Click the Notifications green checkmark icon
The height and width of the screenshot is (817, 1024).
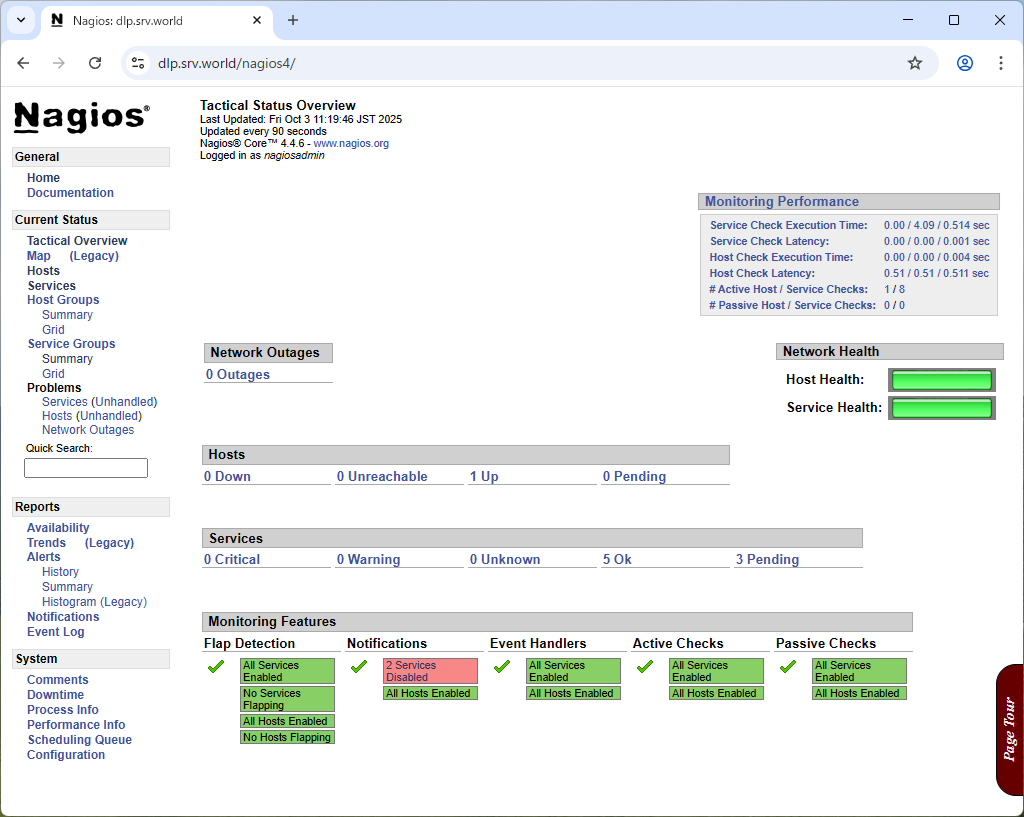(x=359, y=667)
